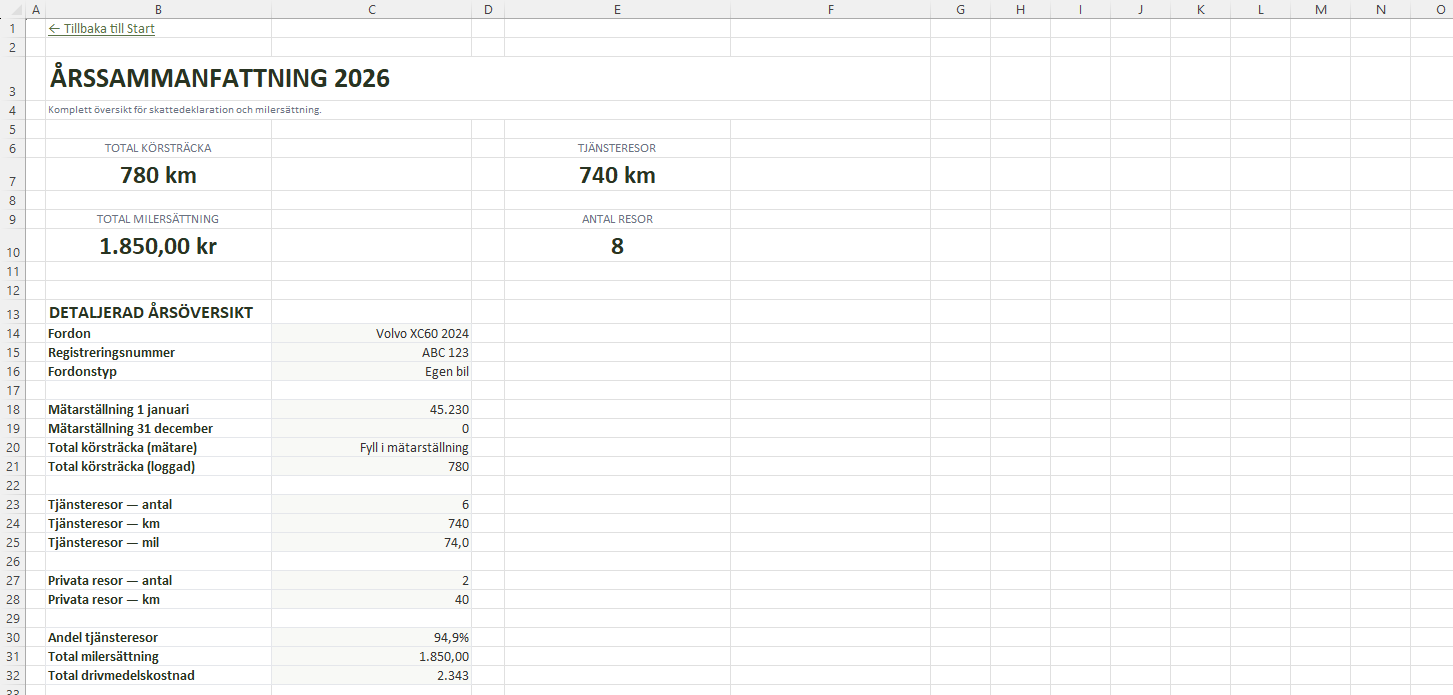This screenshot has height=695, width=1453.
Task: Follow the "Tillbaka till Start" link
Action: point(101,29)
